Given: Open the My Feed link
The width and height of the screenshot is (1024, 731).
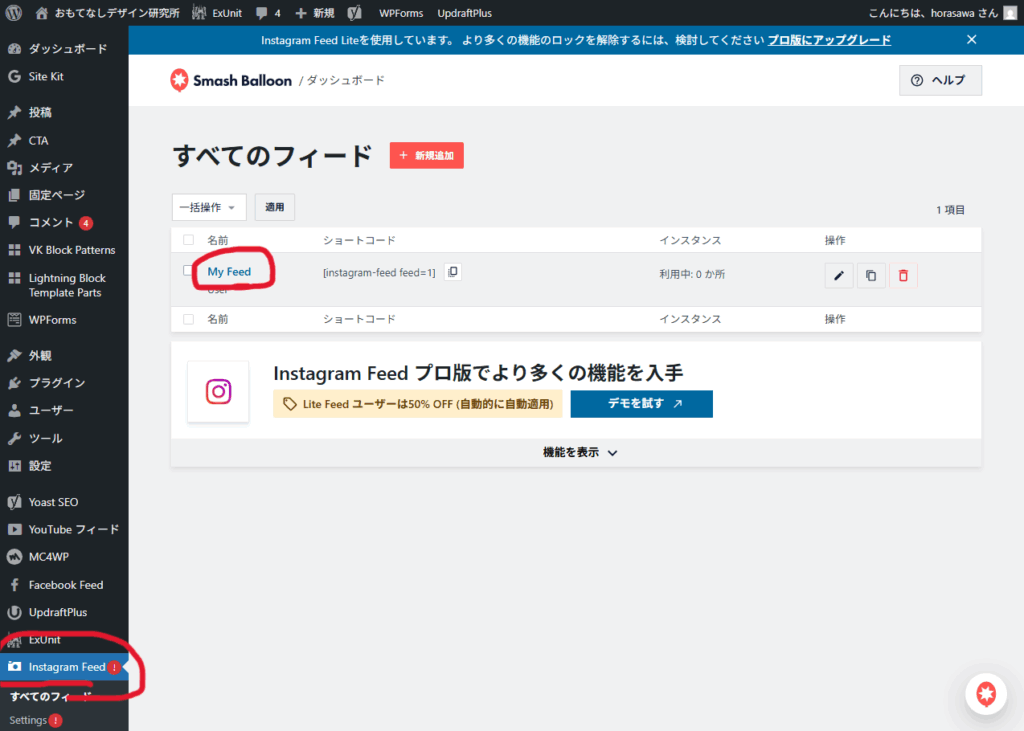Looking at the screenshot, I should pyautogui.click(x=229, y=272).
